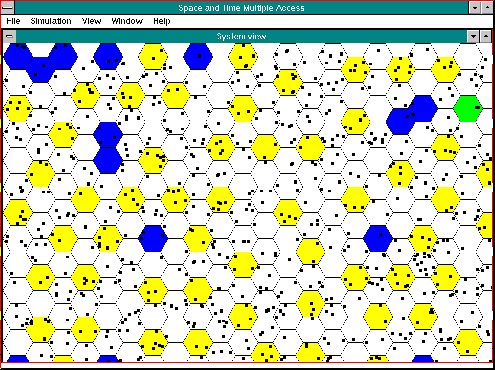Select the green hexagon cell
Screen dimensions: 495x370
coord(468,108)
